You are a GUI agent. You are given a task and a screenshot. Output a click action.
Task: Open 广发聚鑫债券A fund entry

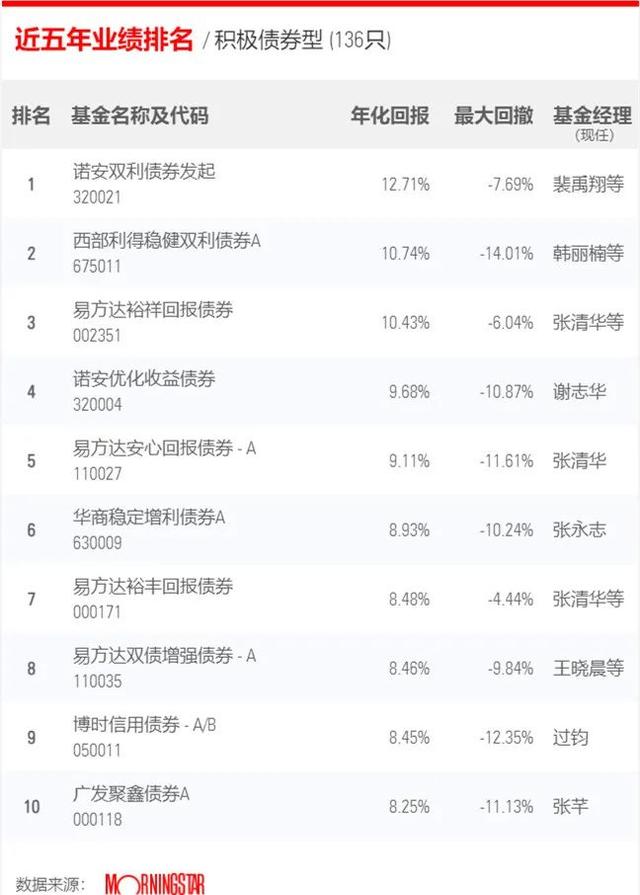coord(131,793)
